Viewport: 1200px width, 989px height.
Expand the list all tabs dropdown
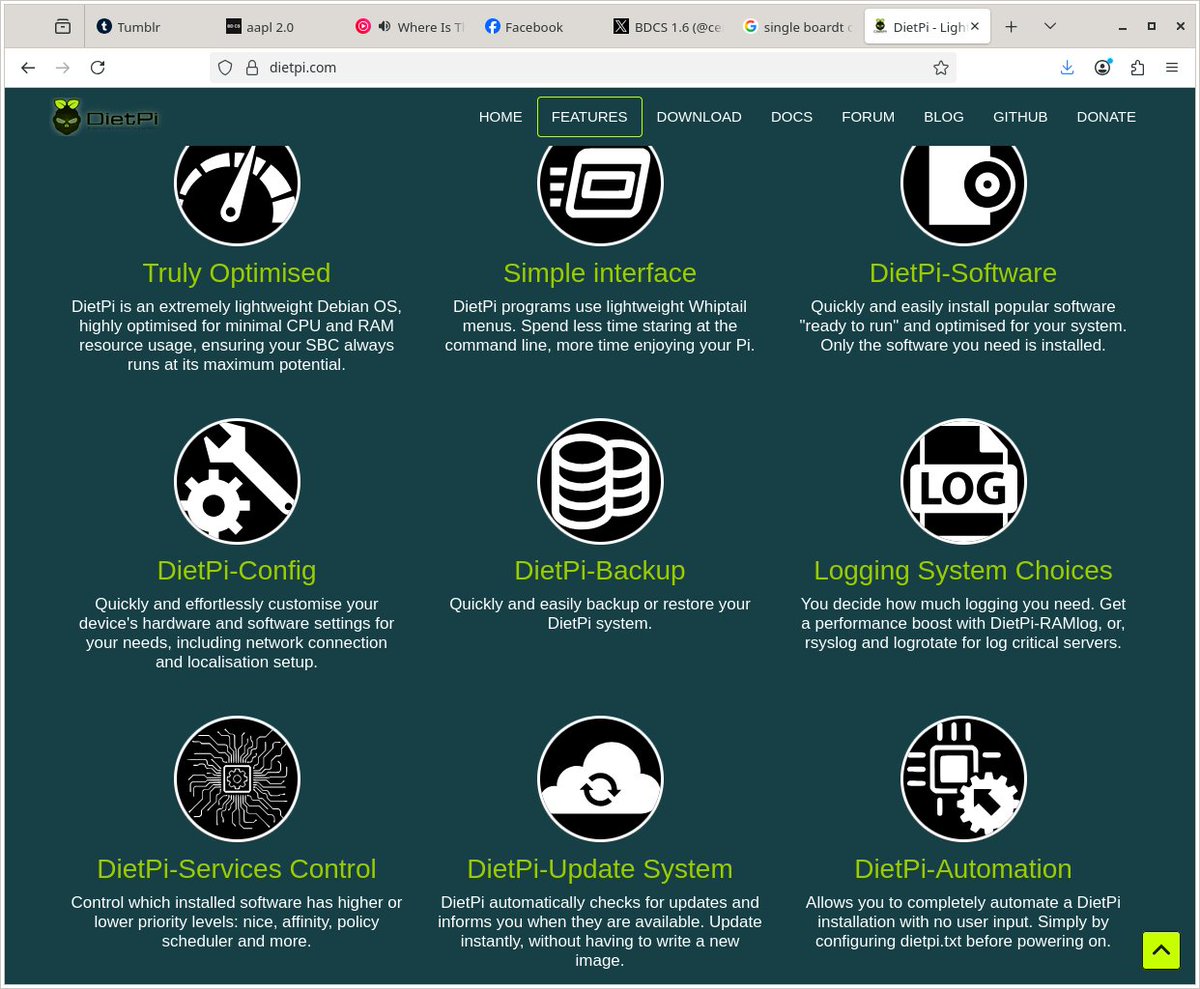(1050, 27)
